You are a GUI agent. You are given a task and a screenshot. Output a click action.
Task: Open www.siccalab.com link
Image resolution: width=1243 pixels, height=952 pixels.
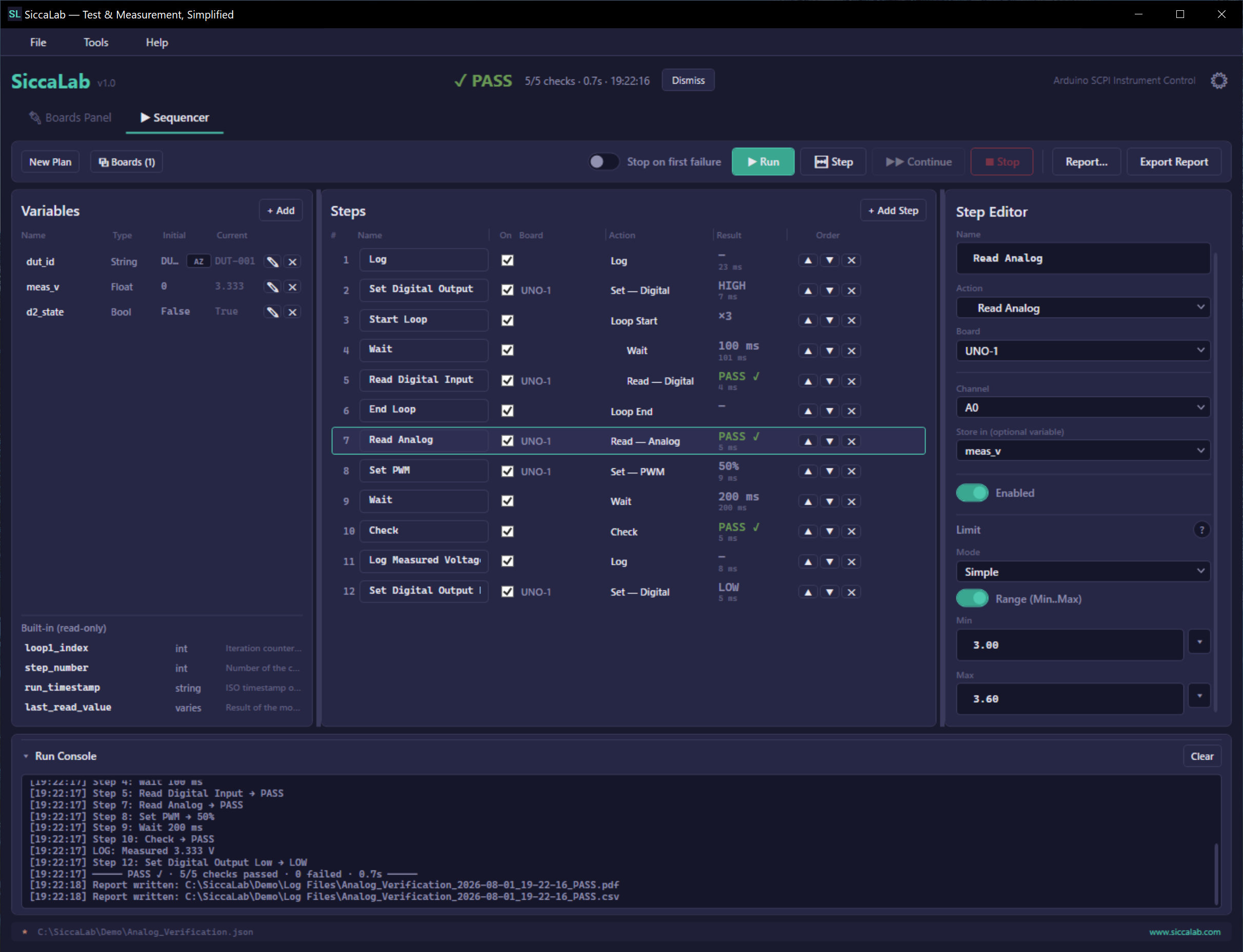pos(1185,931)
